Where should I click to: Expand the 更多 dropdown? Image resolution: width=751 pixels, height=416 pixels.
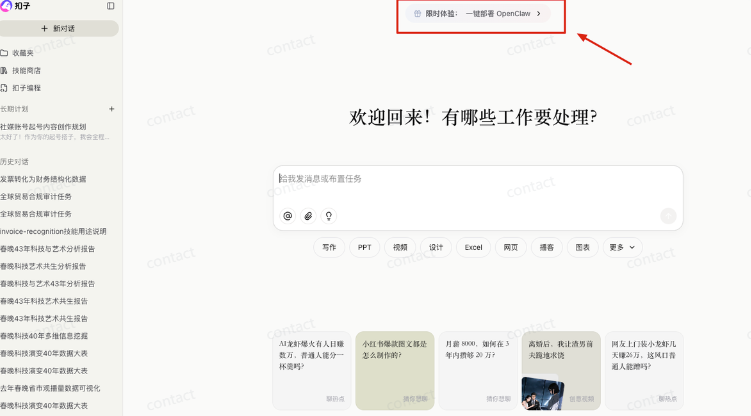coord(622,247)
